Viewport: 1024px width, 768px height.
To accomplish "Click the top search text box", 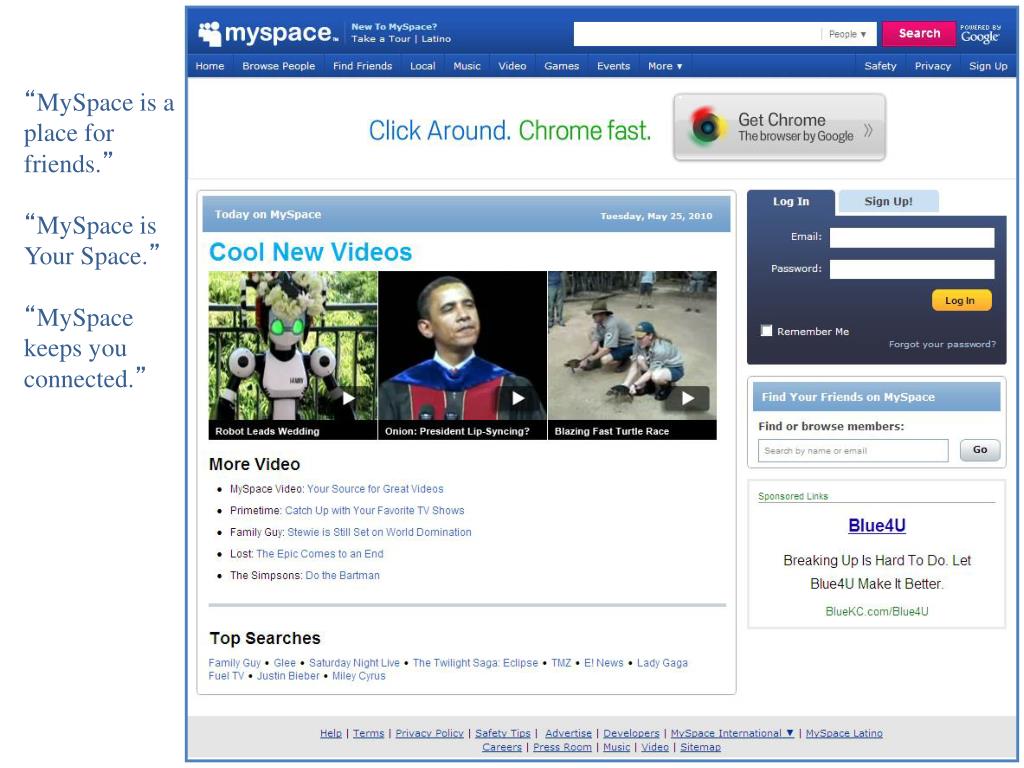I will coord(696,34).
